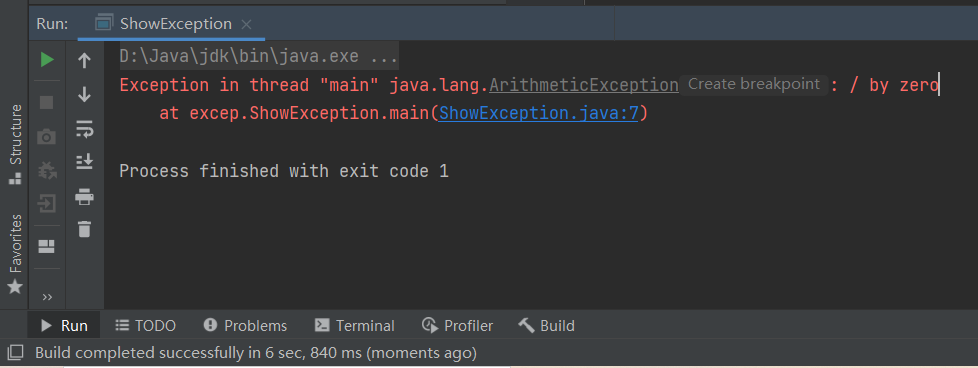Click the Exit icon with the arrow
This screenshot has width=978, height=368.
[47, 203]
